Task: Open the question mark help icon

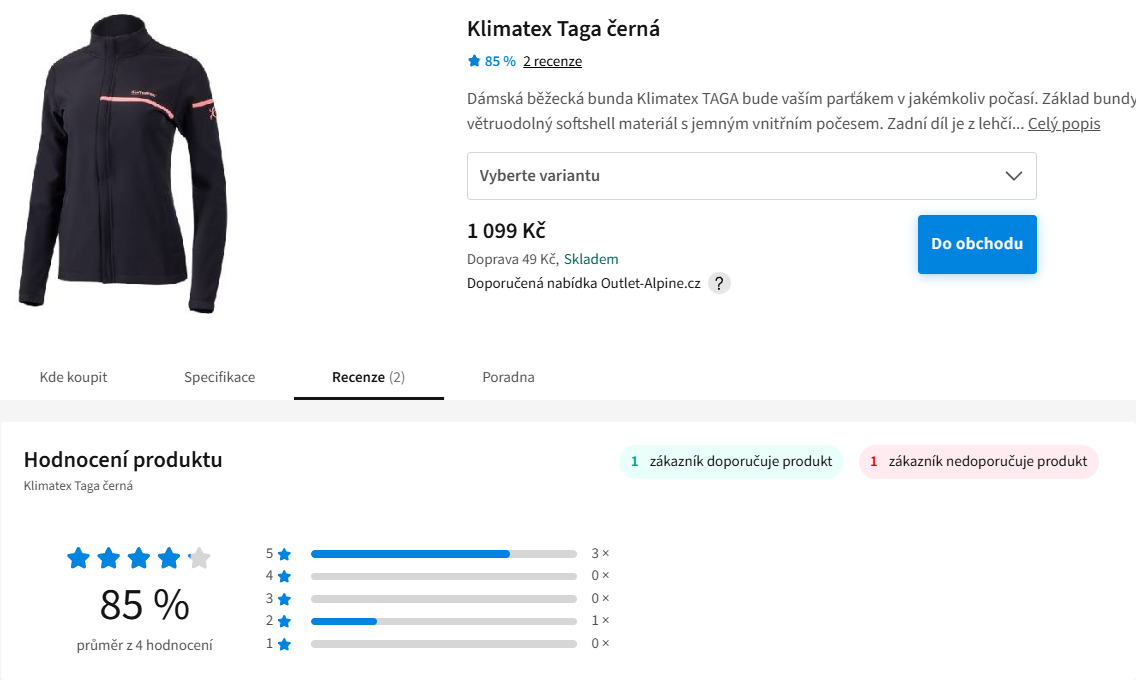Action: coord(719,283)
